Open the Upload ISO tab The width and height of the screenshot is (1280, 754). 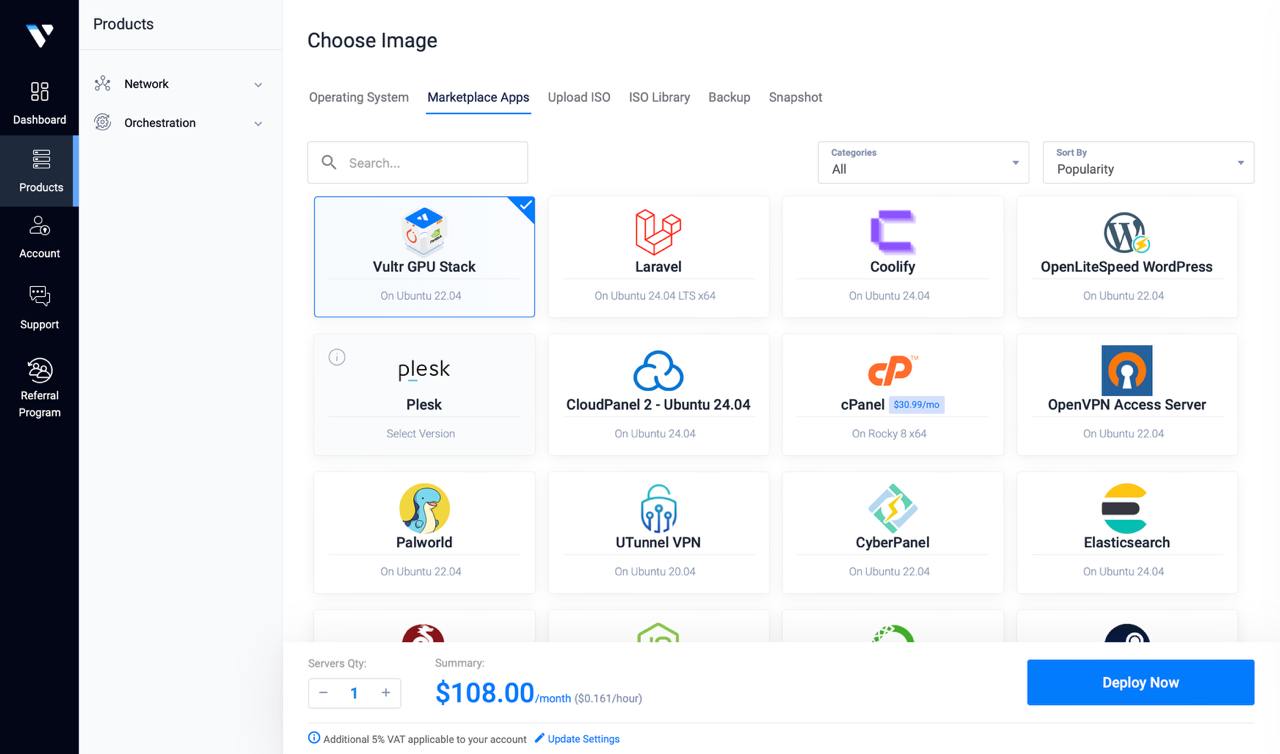579,97
